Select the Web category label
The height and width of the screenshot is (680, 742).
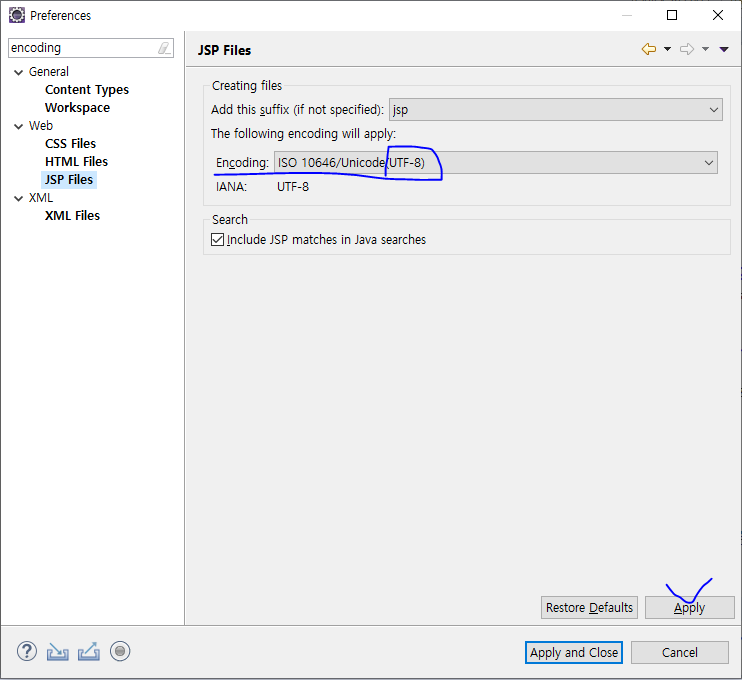pyautogui.click(x=41, y=125)
